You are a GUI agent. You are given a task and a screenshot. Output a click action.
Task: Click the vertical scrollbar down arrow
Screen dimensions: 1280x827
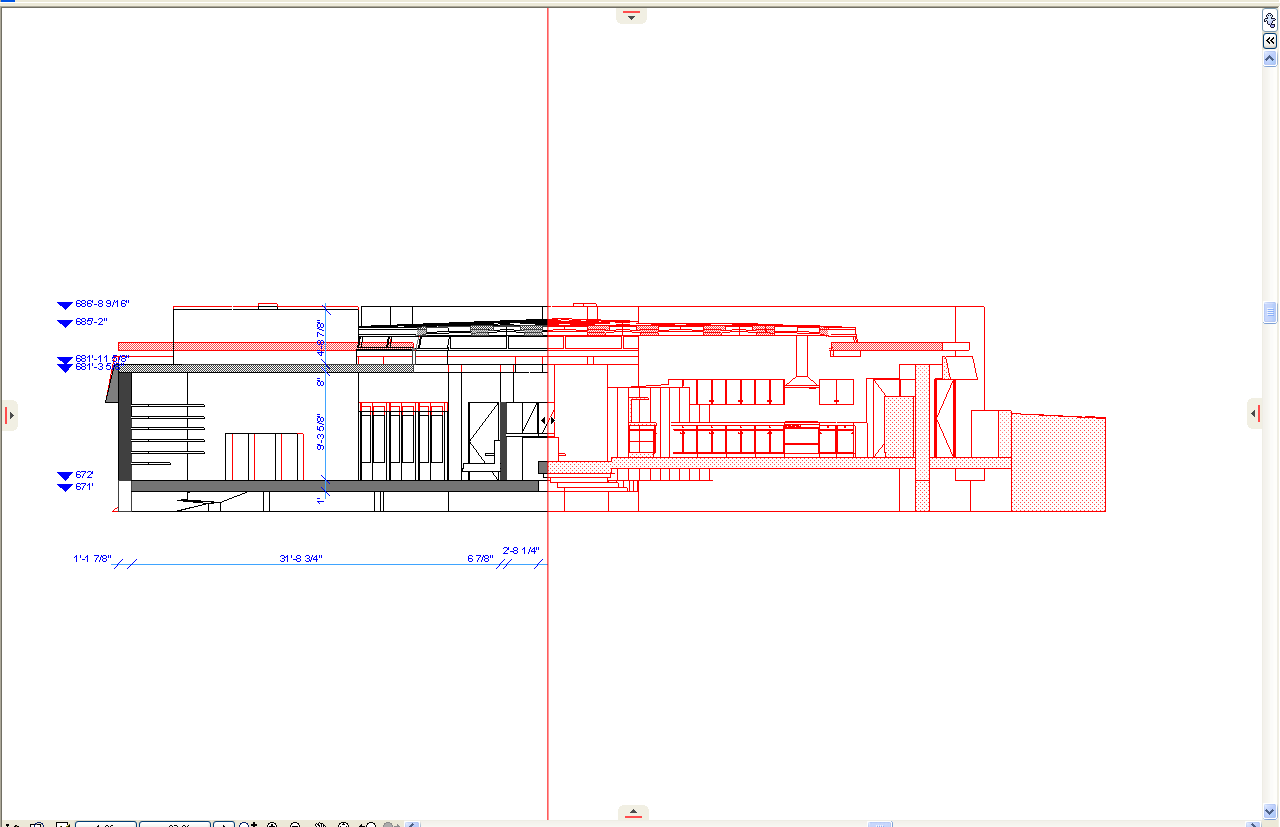(1270, 809)
